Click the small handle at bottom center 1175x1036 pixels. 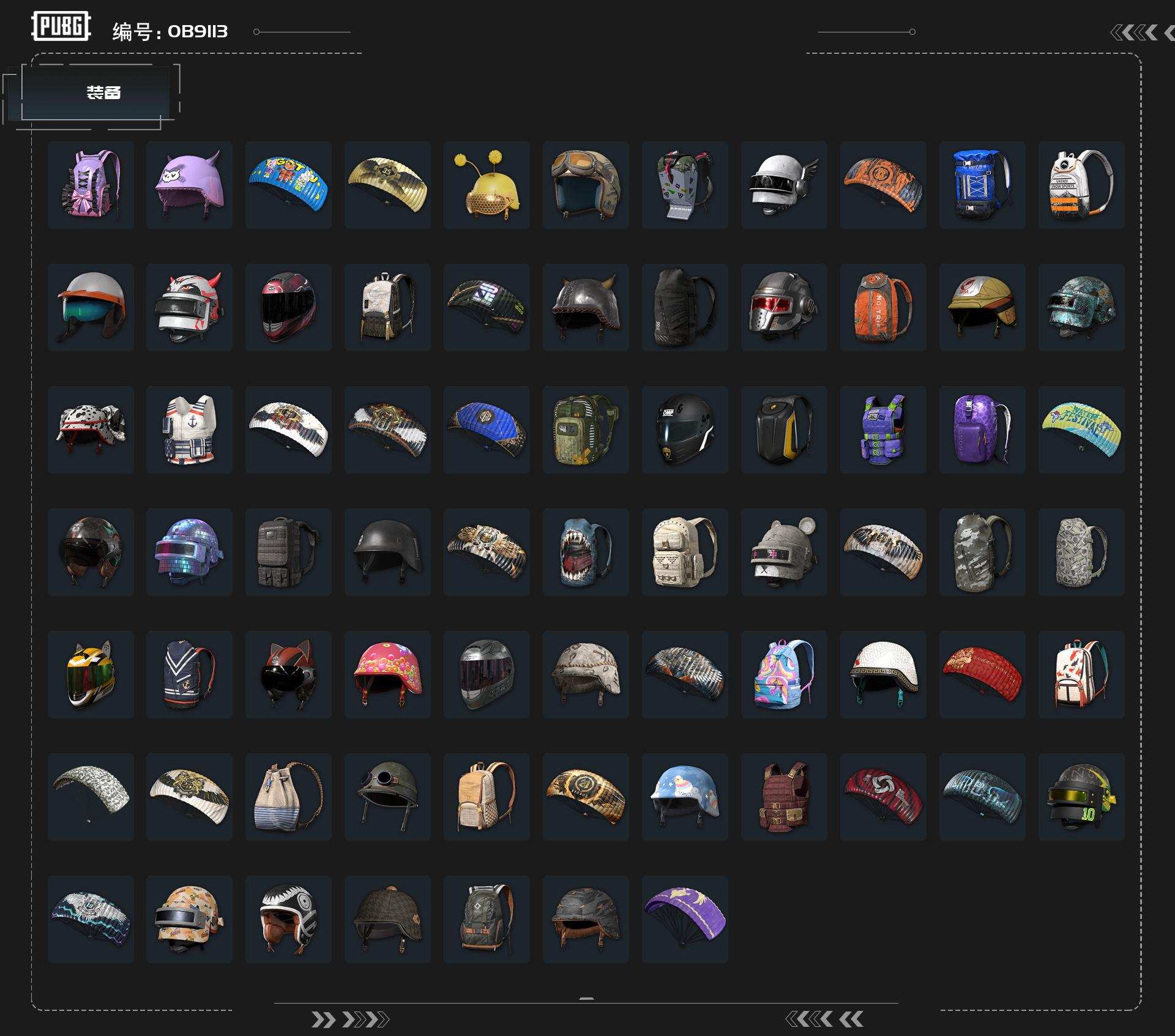click(586, 999)
